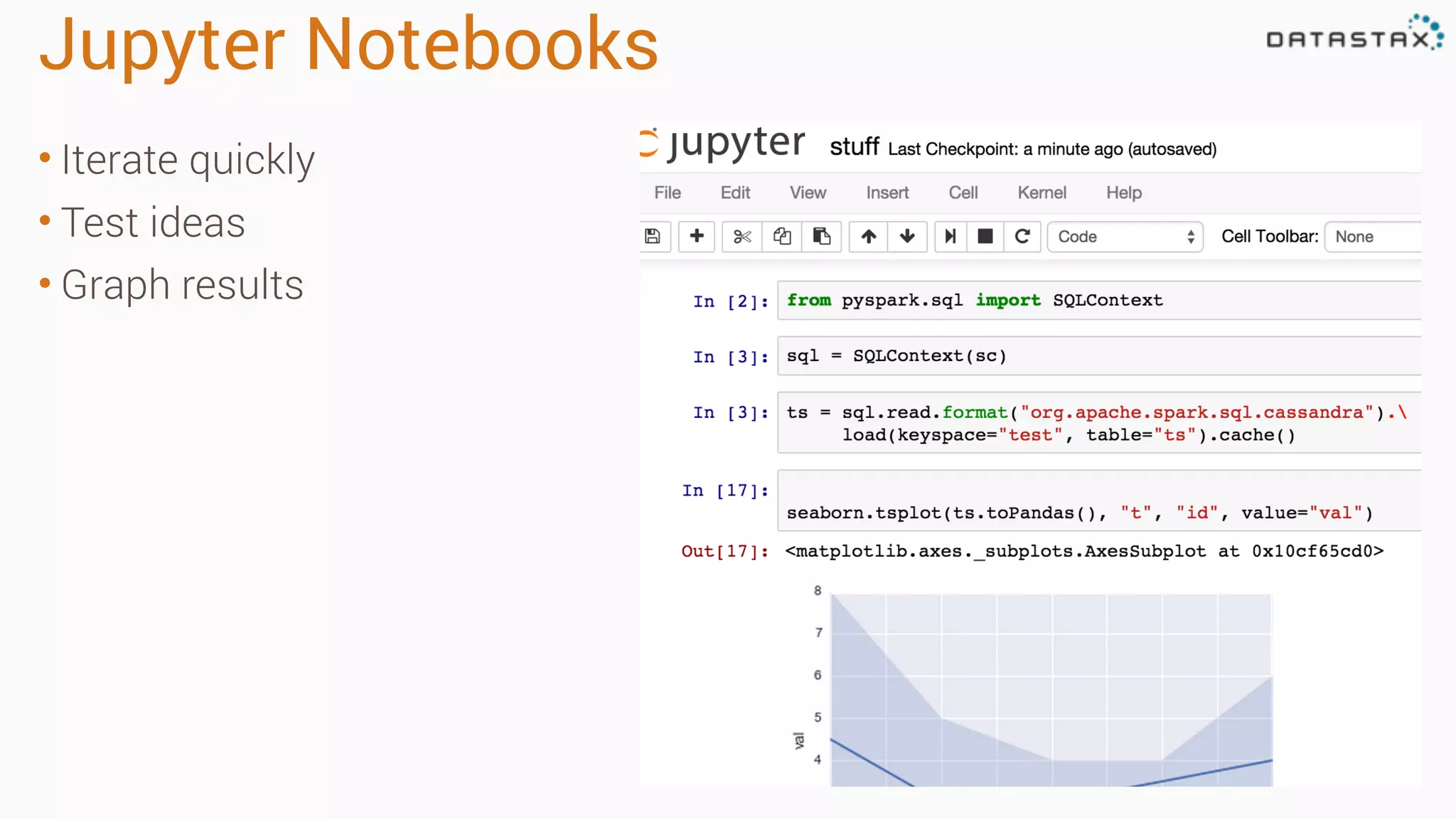Open the Jupyter logo home link
The width and height of the screenshot is (1456, 819).
(724, 144)
